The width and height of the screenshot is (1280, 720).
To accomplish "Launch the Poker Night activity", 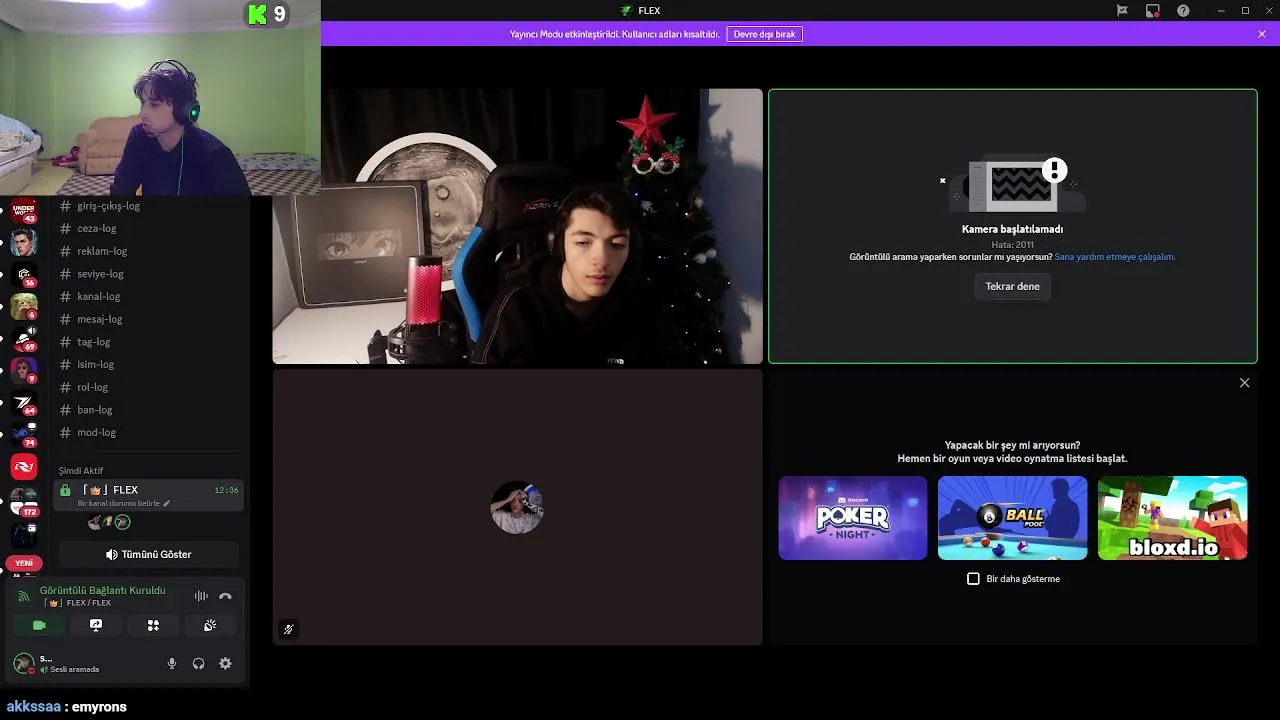I will click(853, 518).
